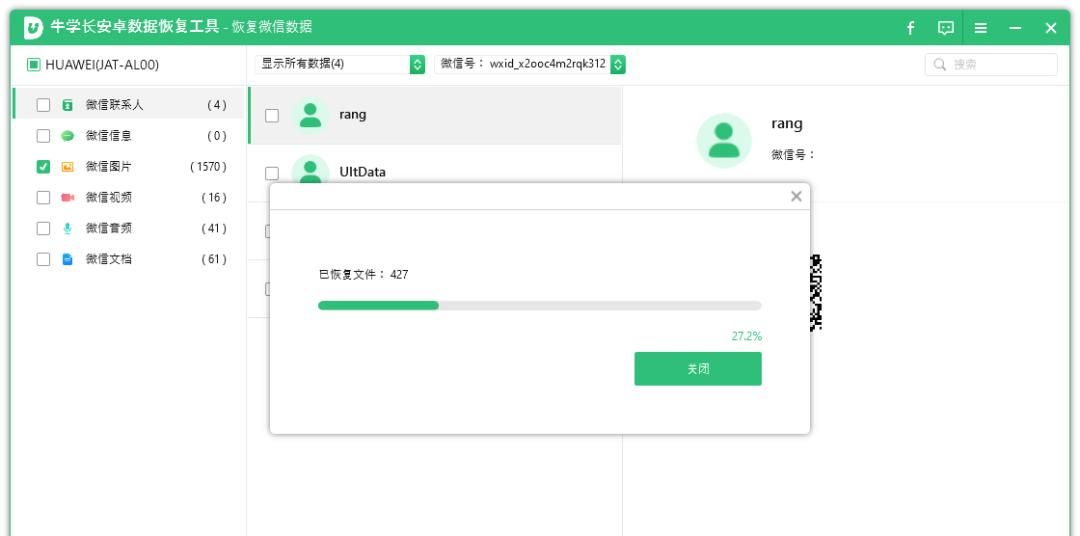Click the QR code image

click(x=816, y=292)
